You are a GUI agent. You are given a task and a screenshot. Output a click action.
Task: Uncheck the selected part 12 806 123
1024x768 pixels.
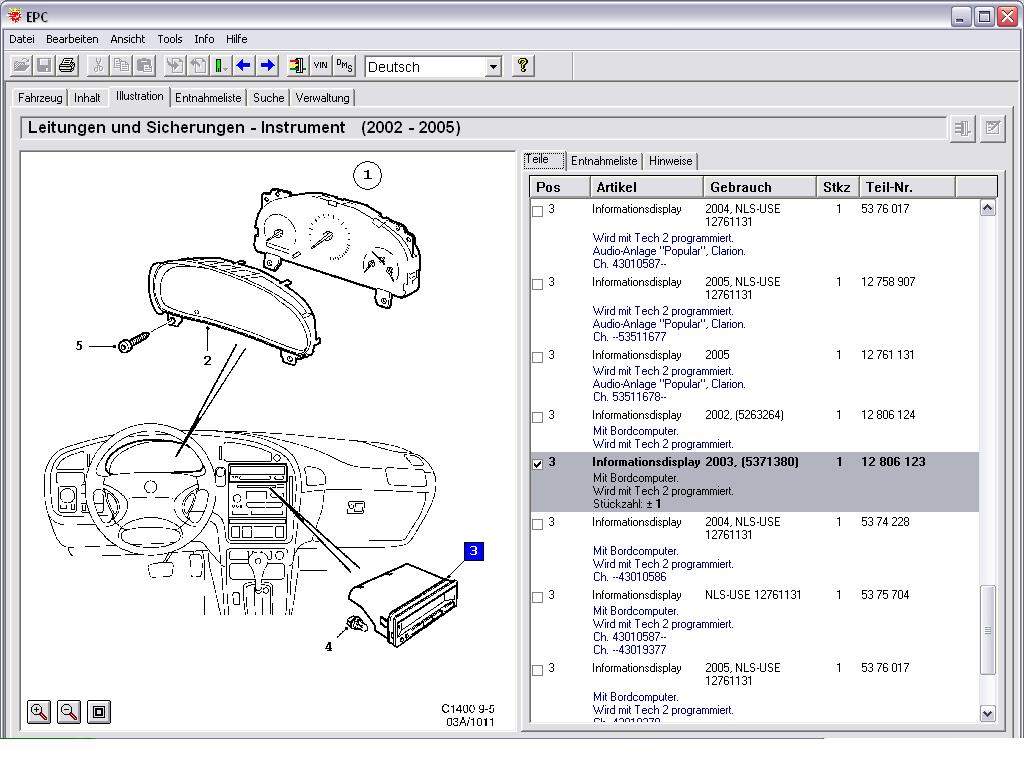coord(537,464)
